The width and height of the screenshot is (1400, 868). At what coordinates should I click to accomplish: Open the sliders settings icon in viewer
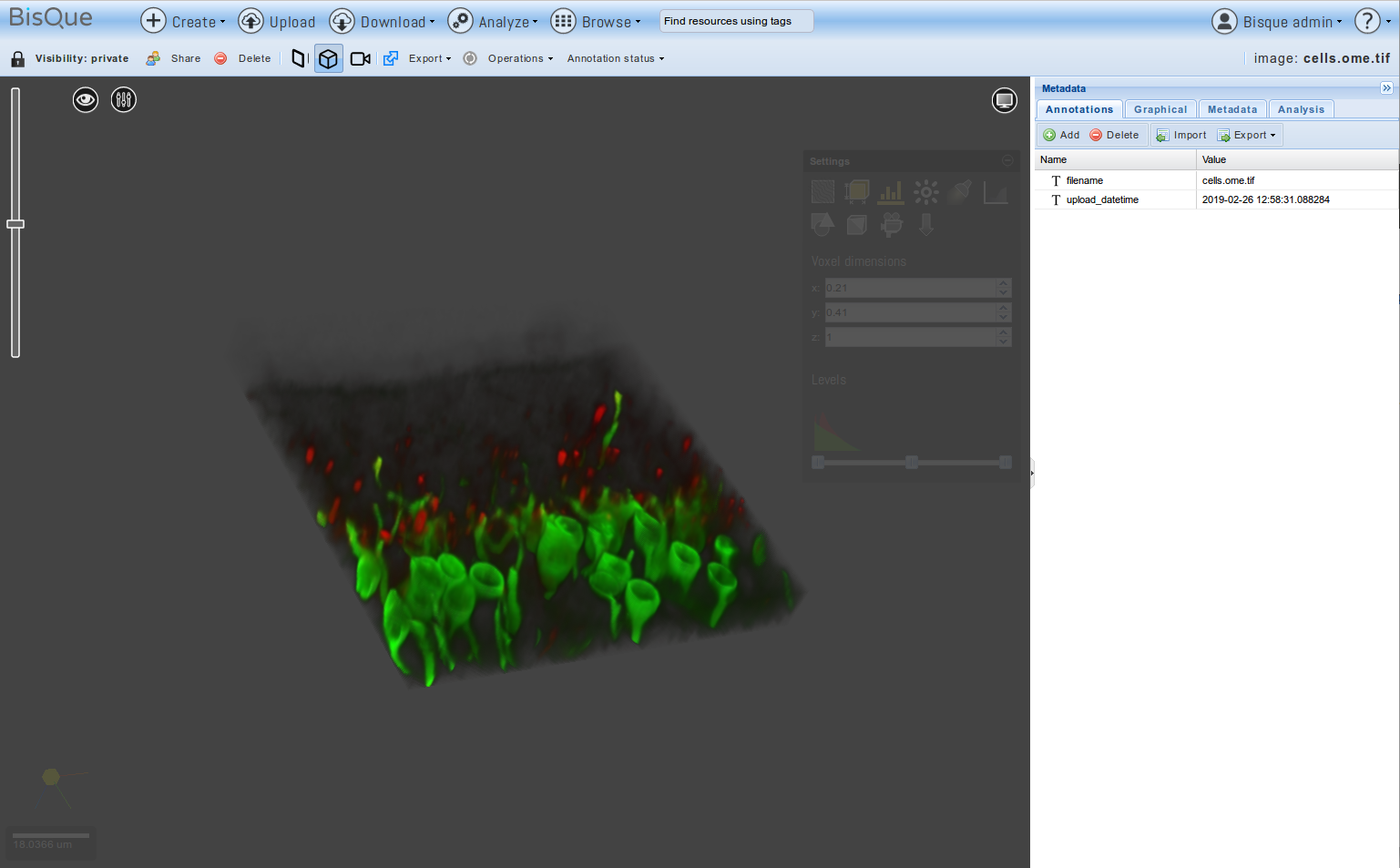[x=124, y=99]
